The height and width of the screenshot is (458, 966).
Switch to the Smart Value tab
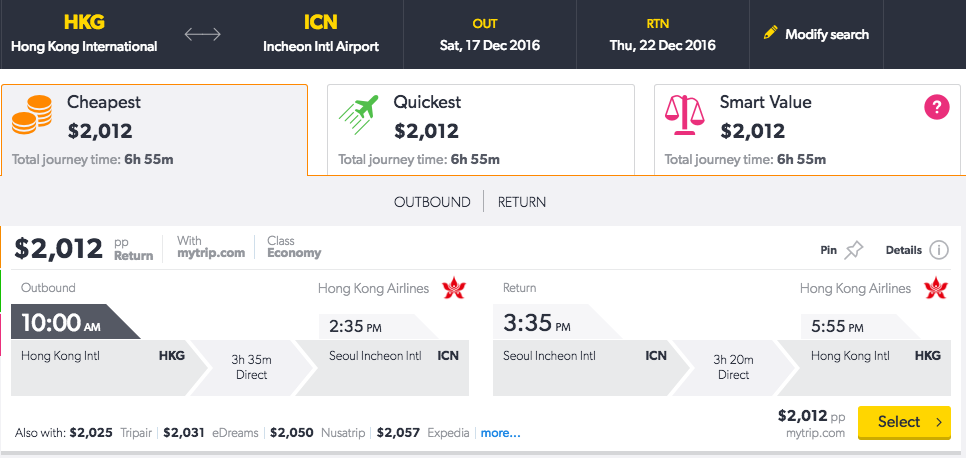click(807, 130)
